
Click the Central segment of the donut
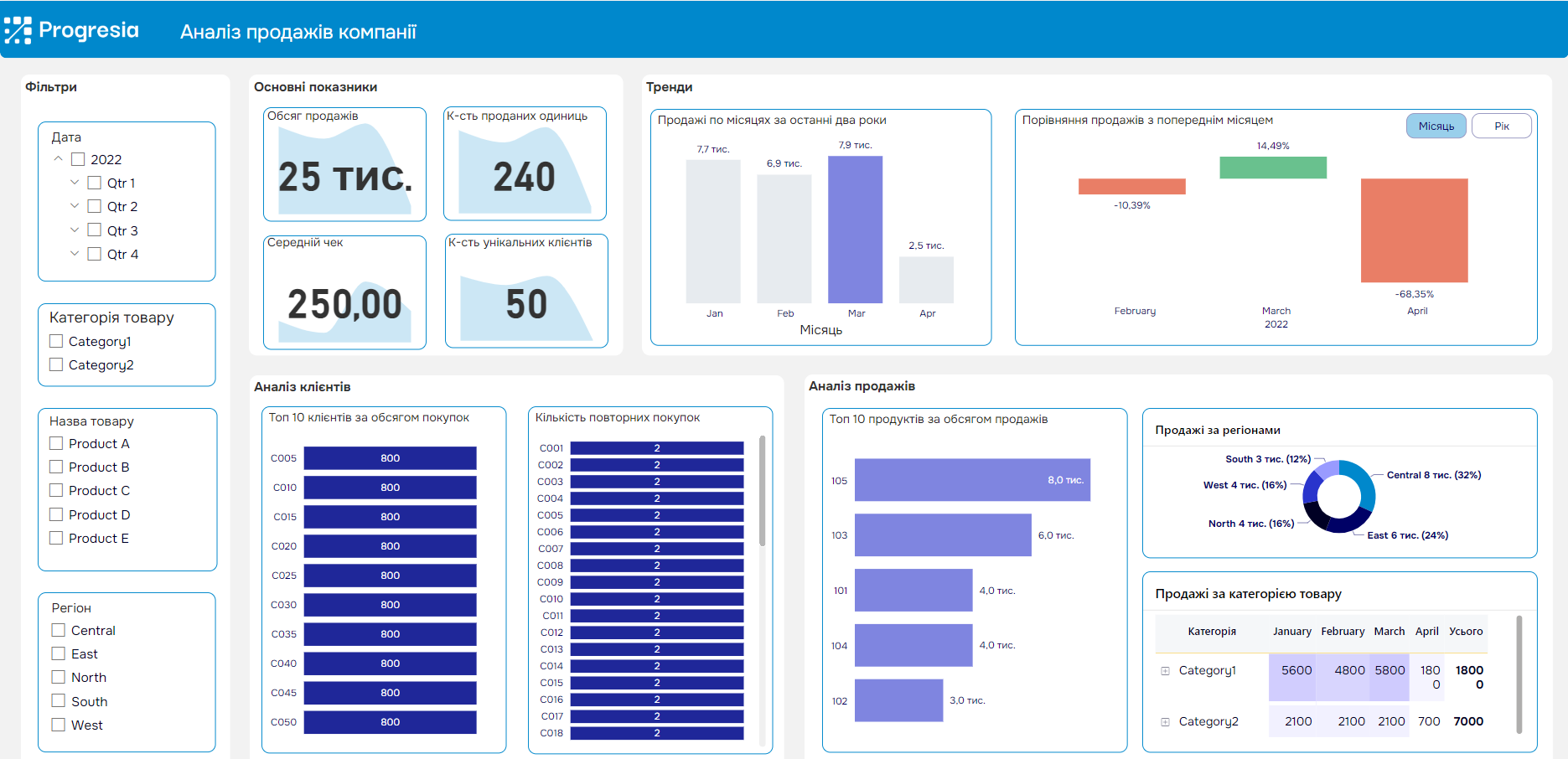pos(1365,486)
